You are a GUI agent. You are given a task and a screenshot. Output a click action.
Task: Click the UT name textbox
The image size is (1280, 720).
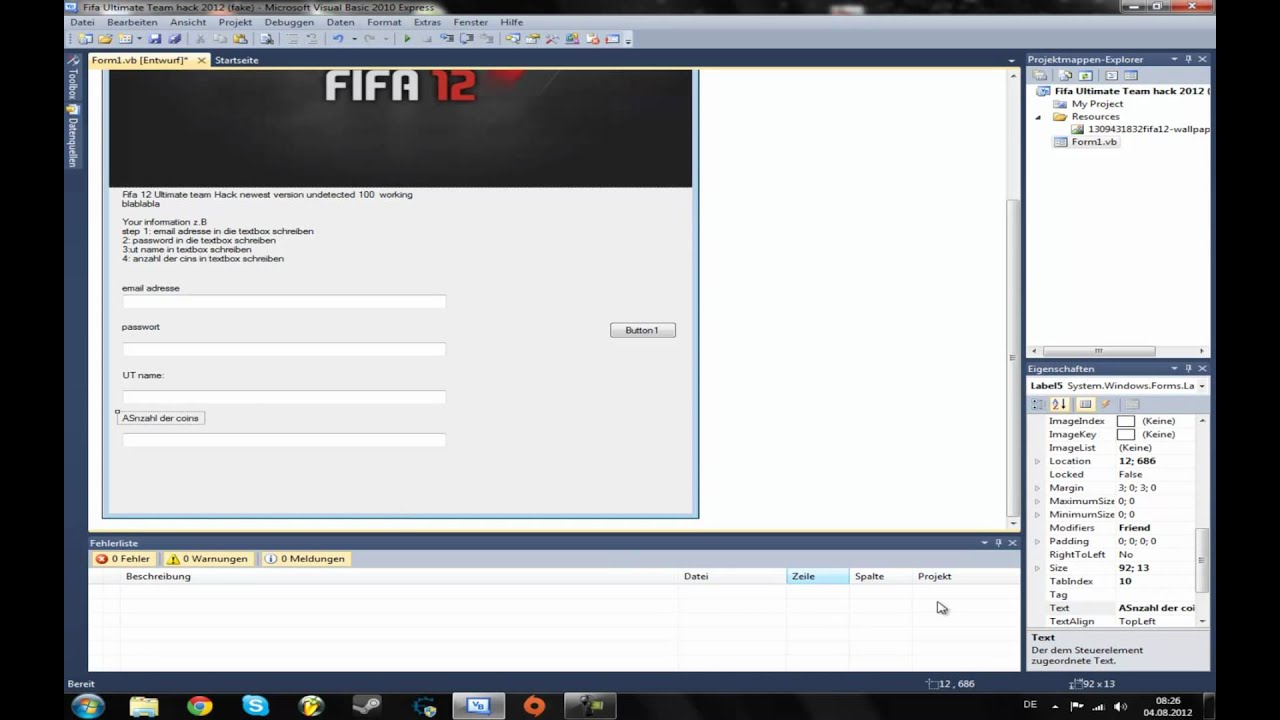284,397
